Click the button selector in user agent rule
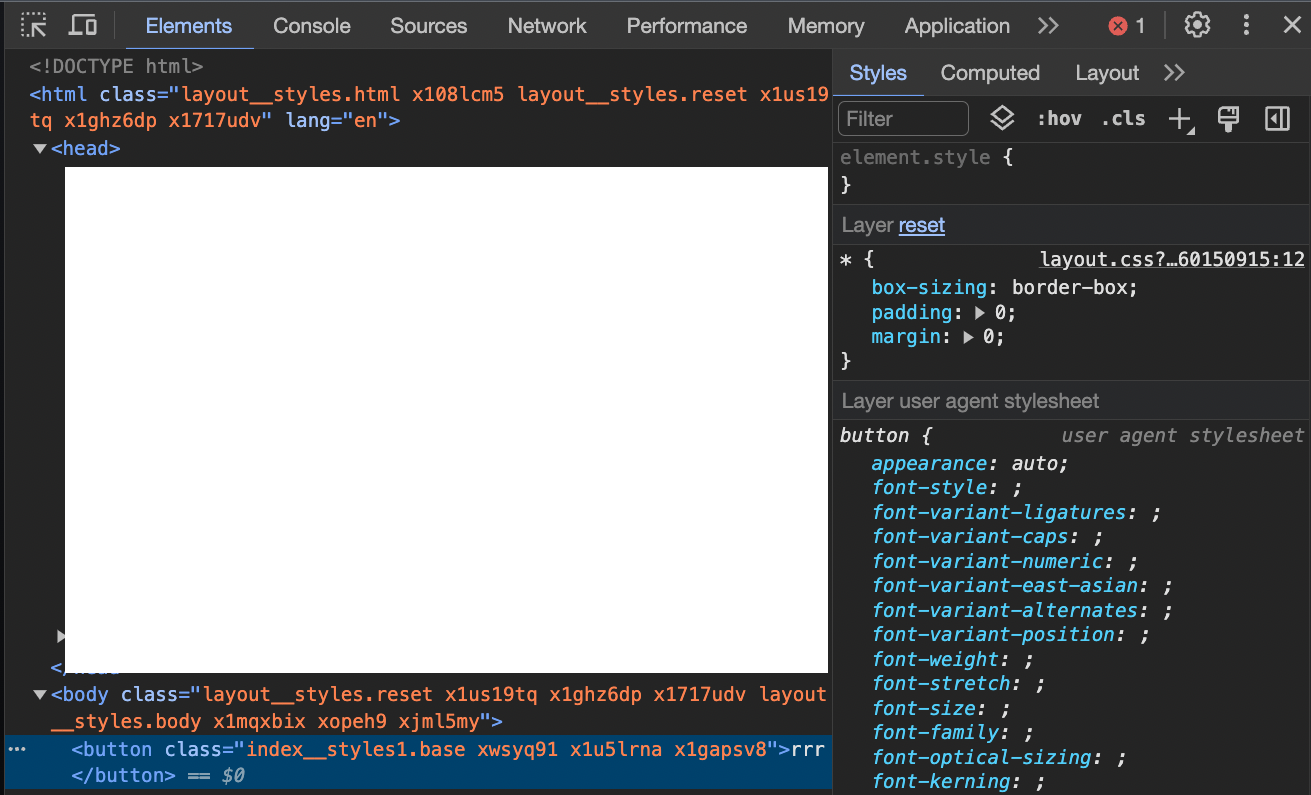Image resolution: width=1311 pixels, height=795 pixels. click(x=874, y=435)
